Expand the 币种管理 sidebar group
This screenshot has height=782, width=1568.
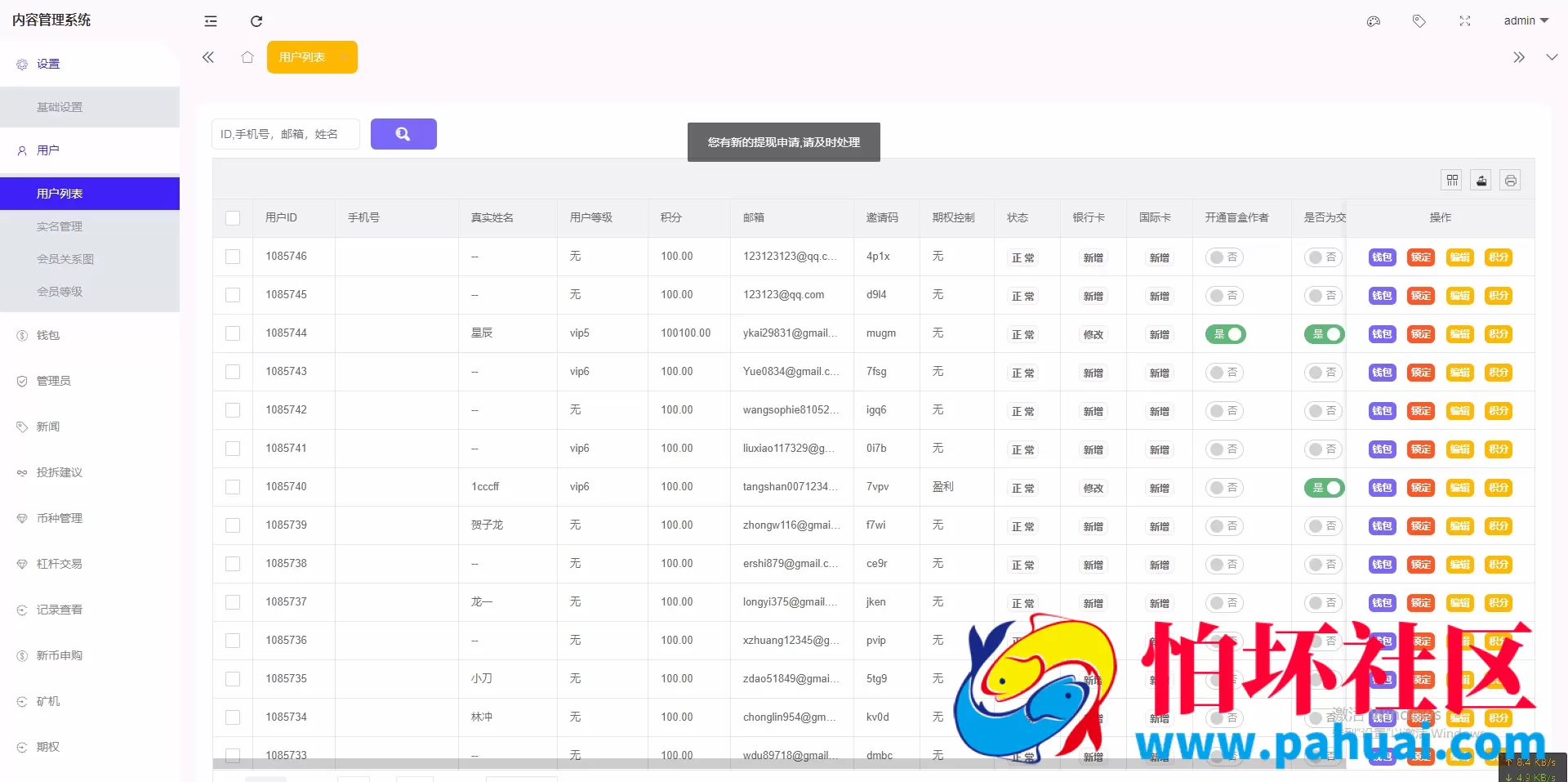point(90,518)
